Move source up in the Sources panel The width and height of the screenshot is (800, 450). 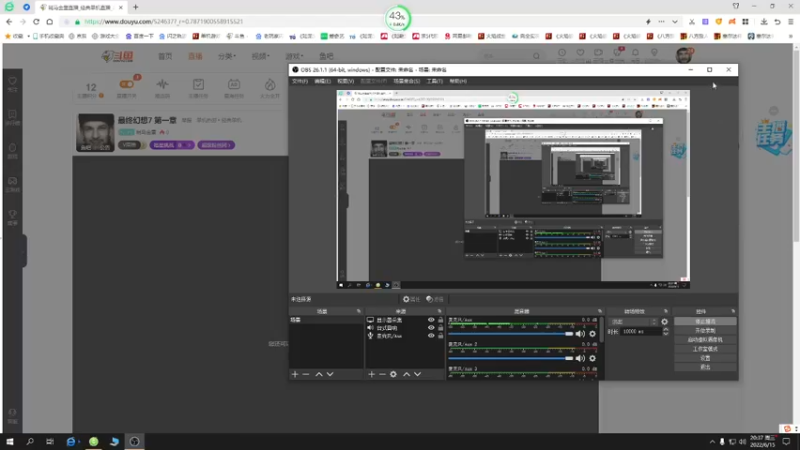[x=407, y=374]
